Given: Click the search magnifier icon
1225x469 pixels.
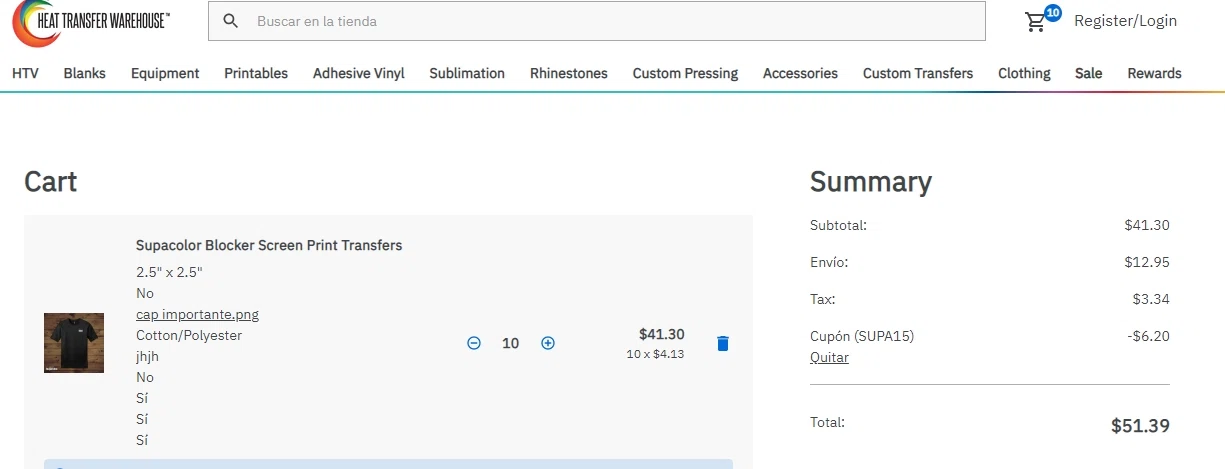Looking at the screenshot, I should click(x=231, y=21).
